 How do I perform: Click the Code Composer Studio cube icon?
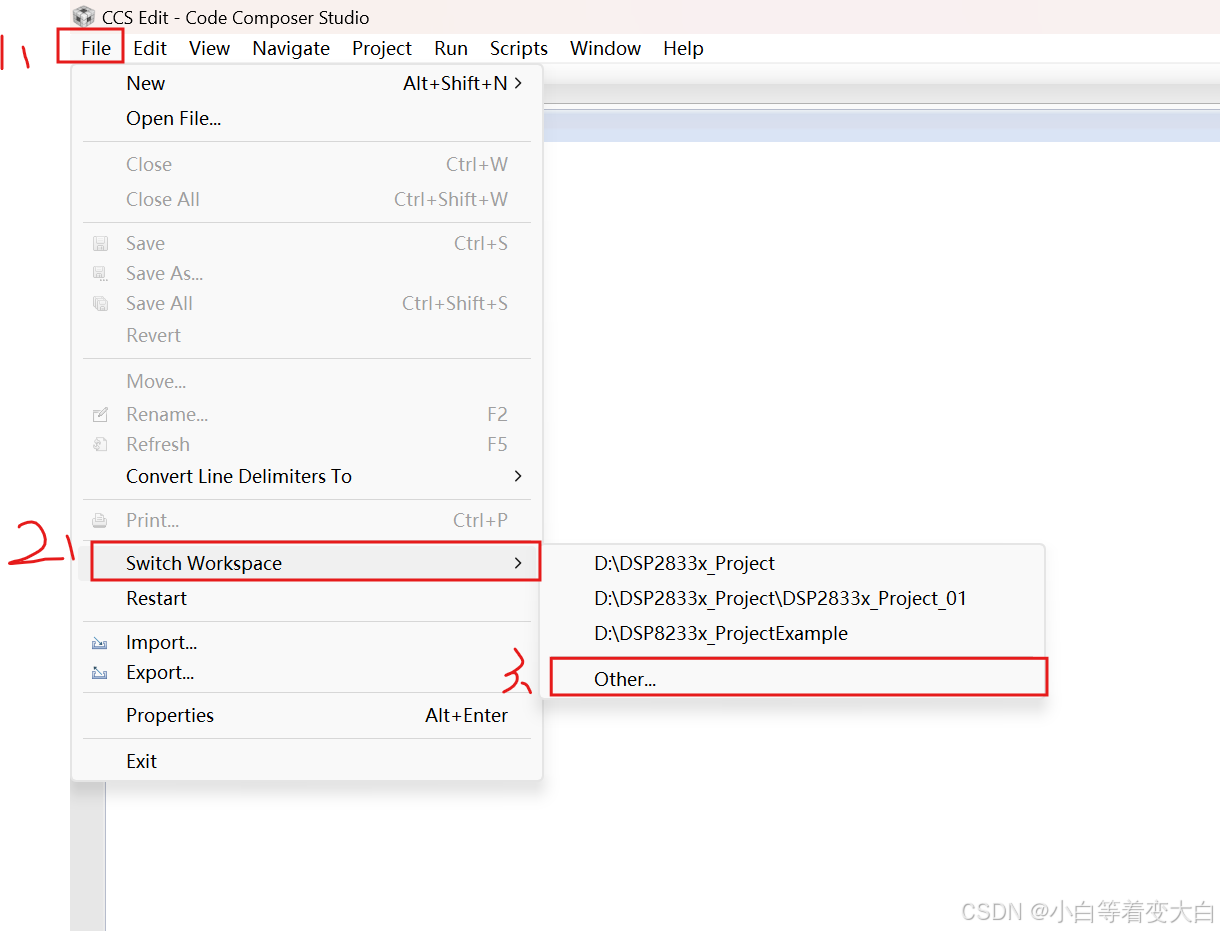84,17
